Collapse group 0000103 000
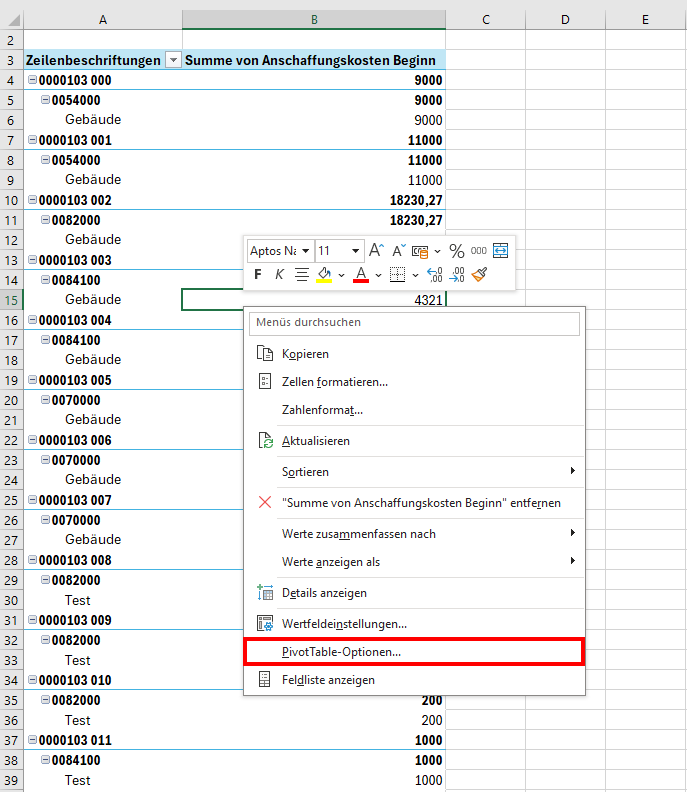This screenshot has height=792, width=687. click(x=32, y=80)
